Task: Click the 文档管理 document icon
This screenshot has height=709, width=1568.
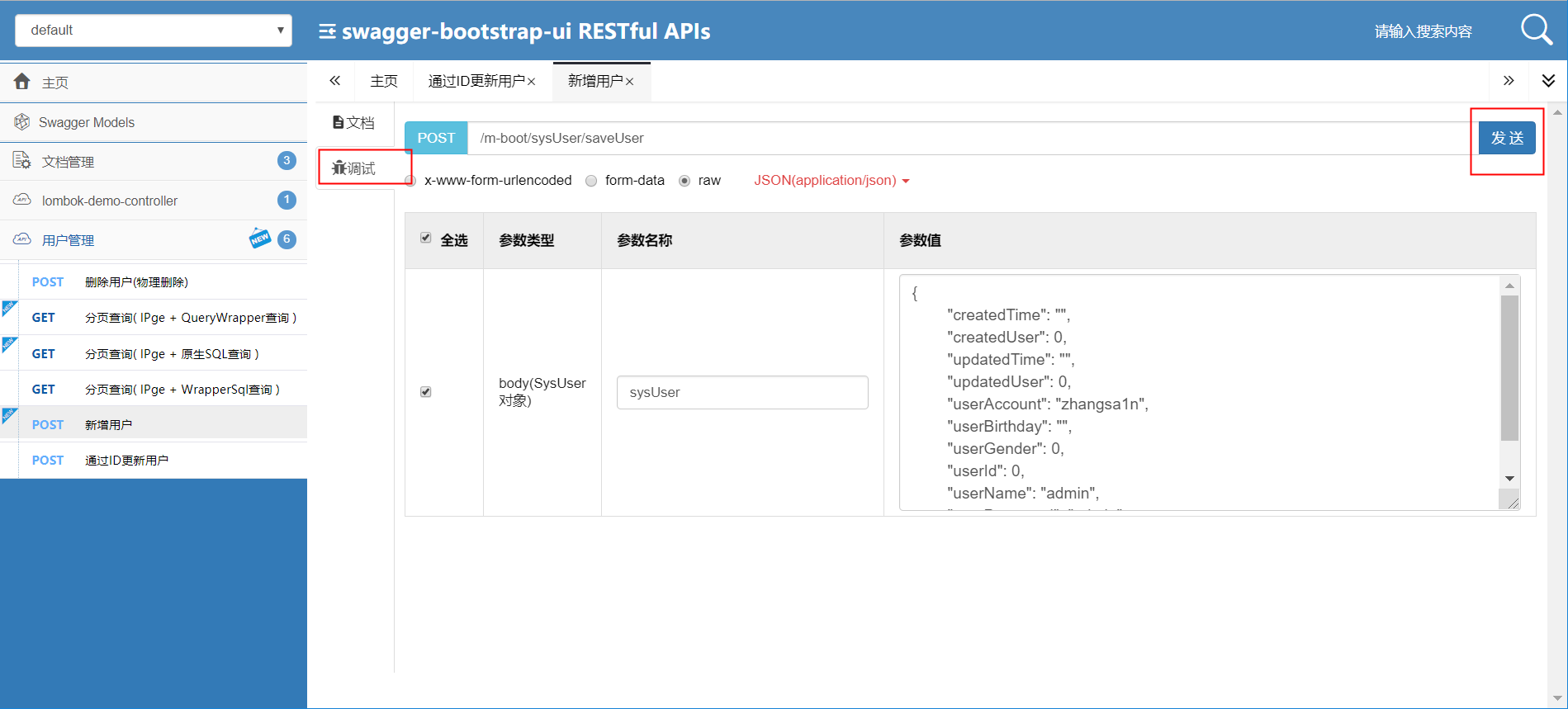Action: tap(22, 161)
